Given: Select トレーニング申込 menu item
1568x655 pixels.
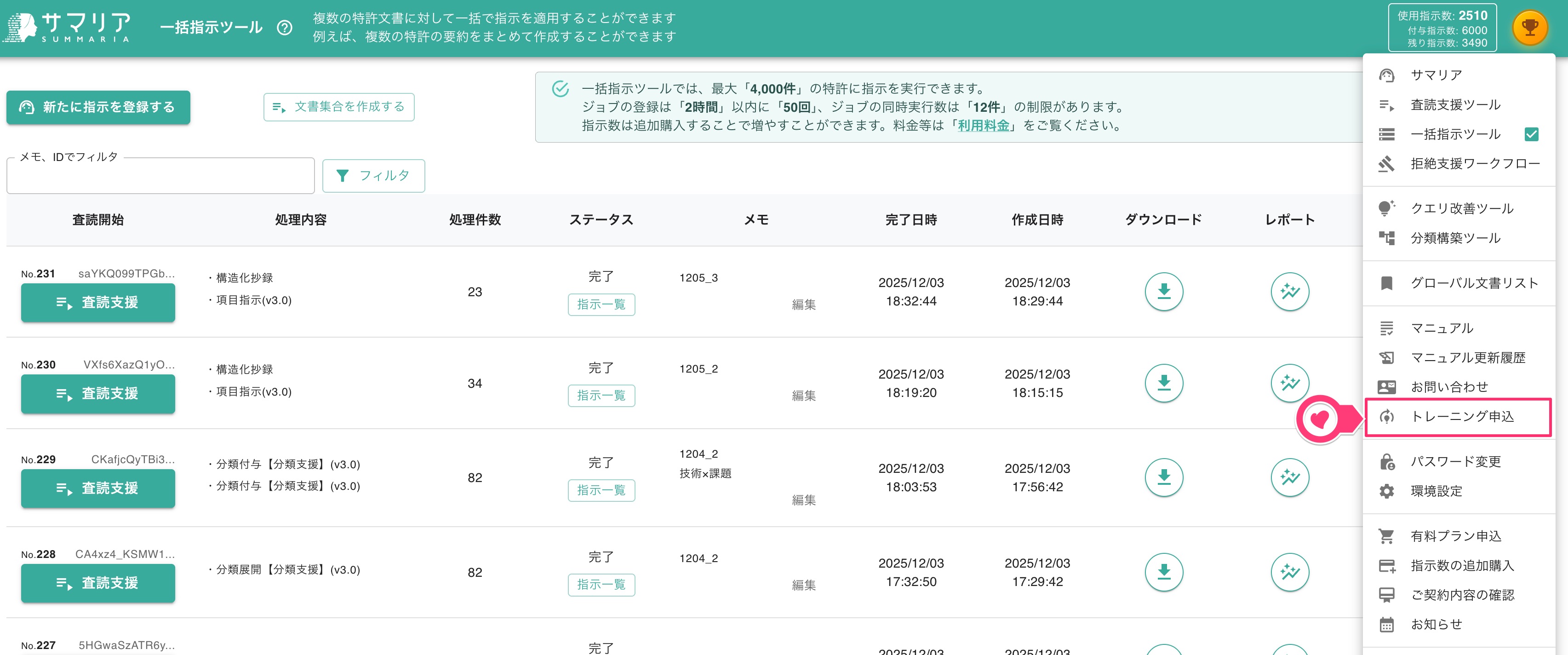Looking at the screenshot, I should point(1459,416).
